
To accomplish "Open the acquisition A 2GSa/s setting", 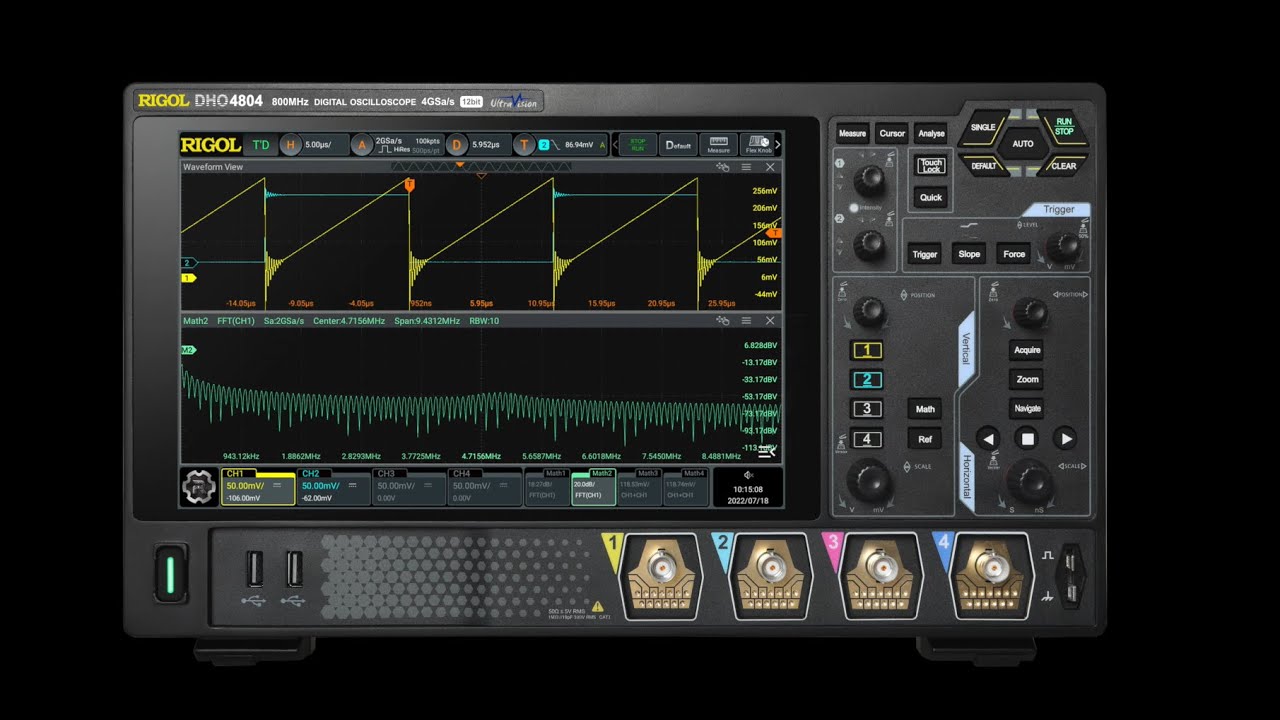I will (398, 145).
